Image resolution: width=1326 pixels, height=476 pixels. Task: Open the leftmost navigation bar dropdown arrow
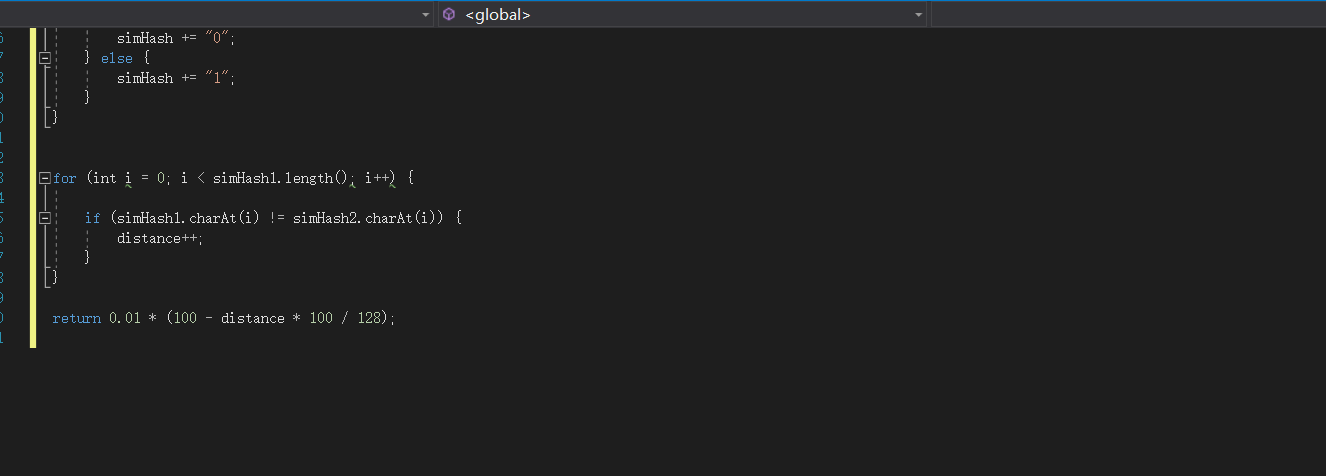click(x=425, y=14)
